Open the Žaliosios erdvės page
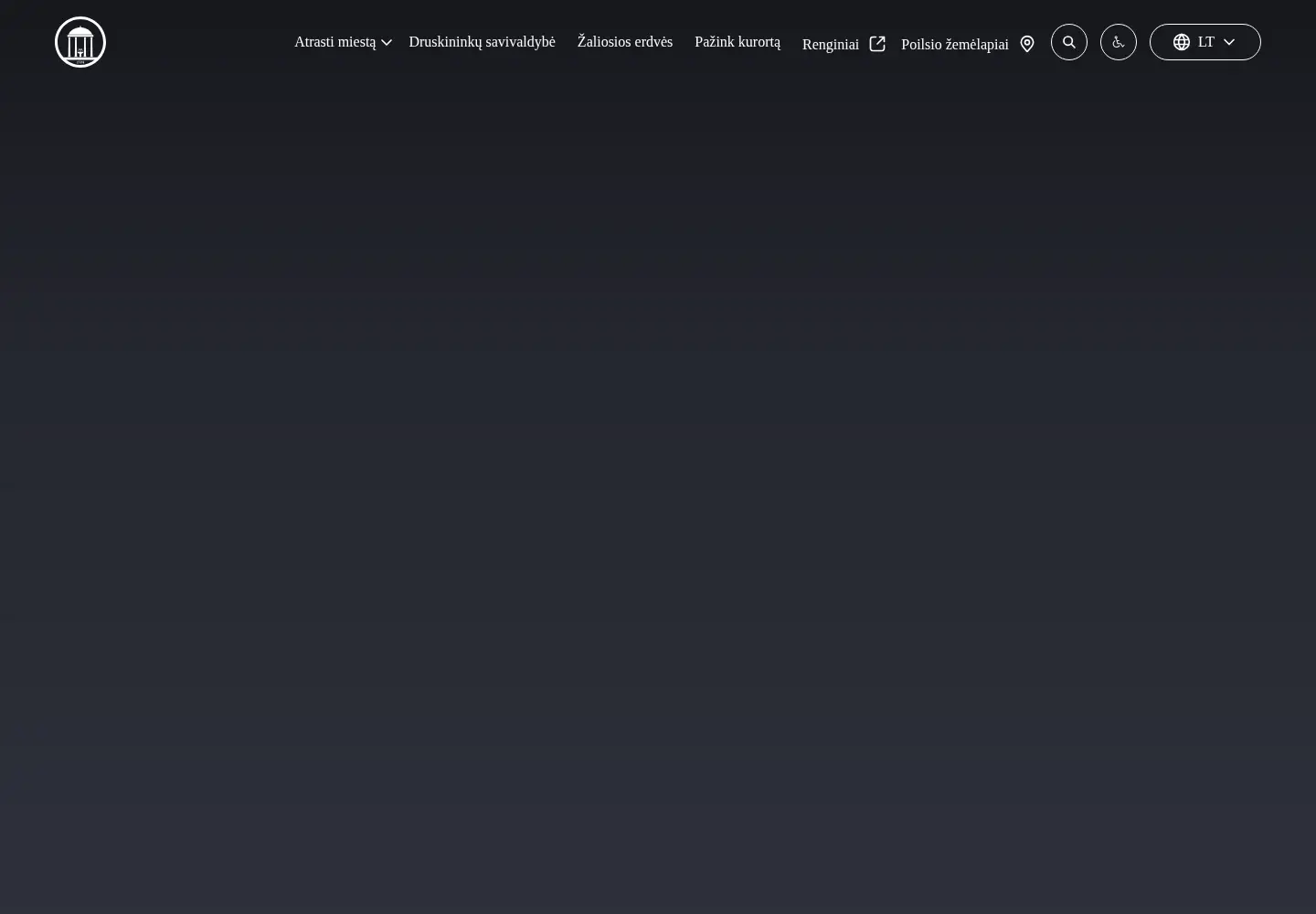The image size is (1316, 914). (625, 42)
